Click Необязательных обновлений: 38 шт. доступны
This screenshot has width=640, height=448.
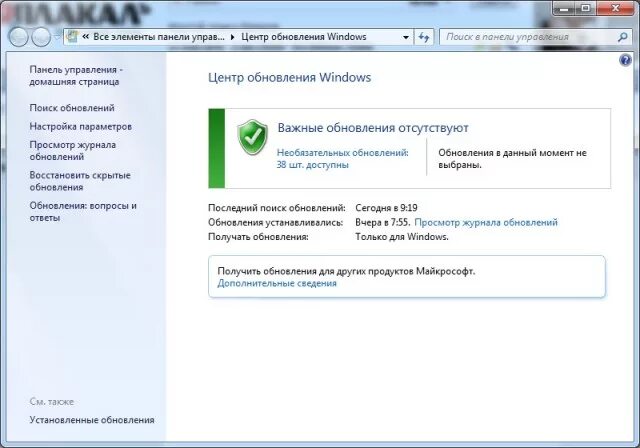(x=342, y=158)
